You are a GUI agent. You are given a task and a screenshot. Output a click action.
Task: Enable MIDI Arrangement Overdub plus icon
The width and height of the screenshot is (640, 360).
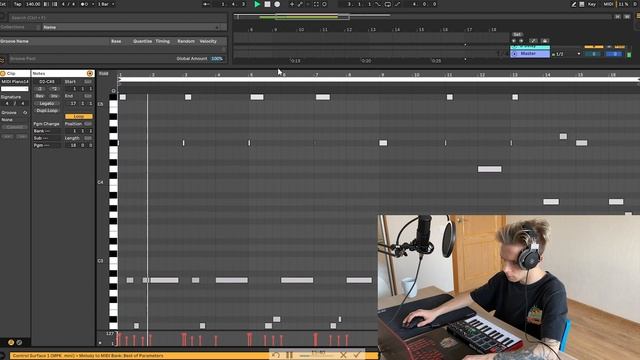(x=291, y=4)
